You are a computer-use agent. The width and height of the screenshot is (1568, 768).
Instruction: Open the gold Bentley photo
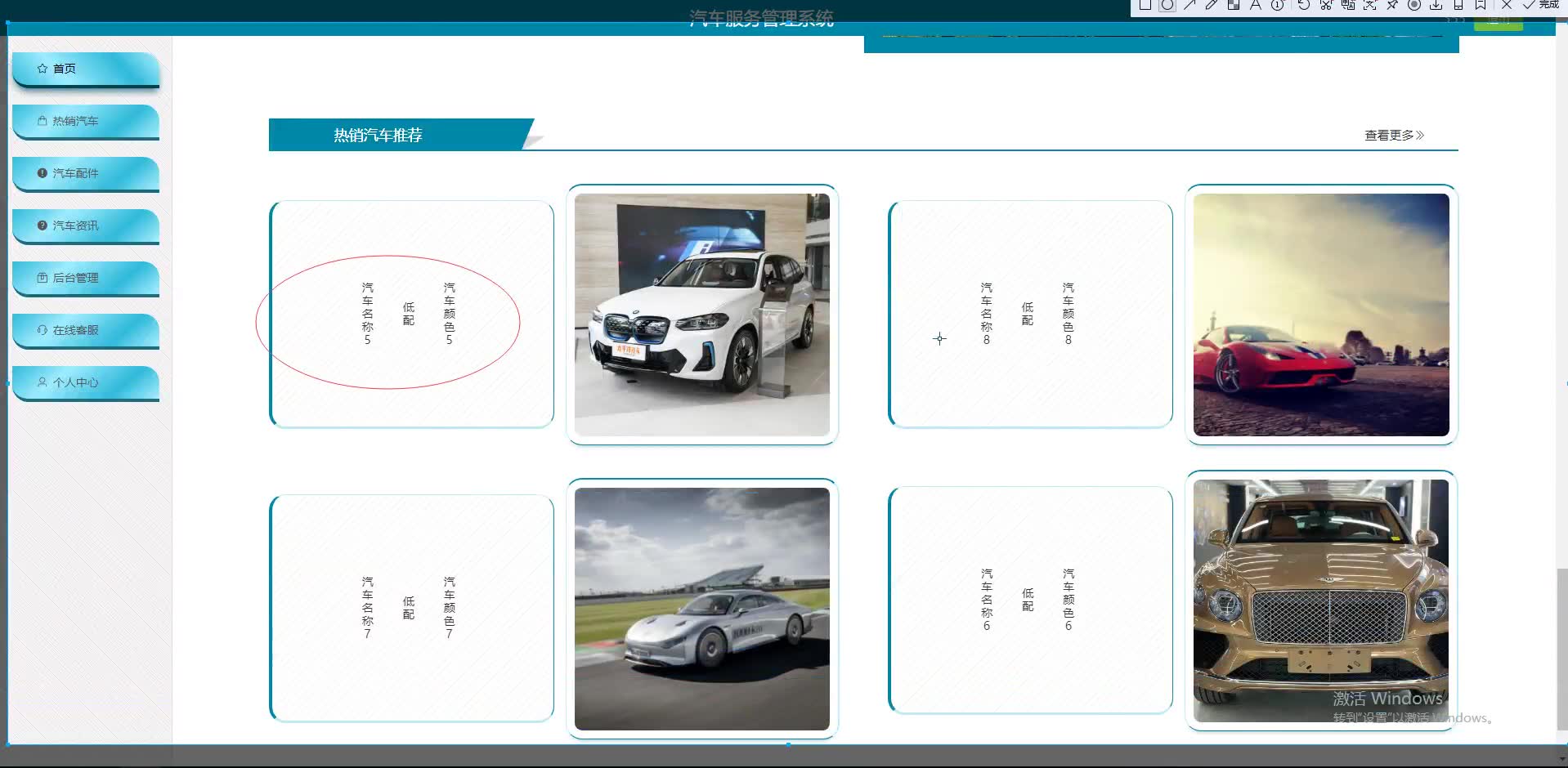coord(1321,601)
